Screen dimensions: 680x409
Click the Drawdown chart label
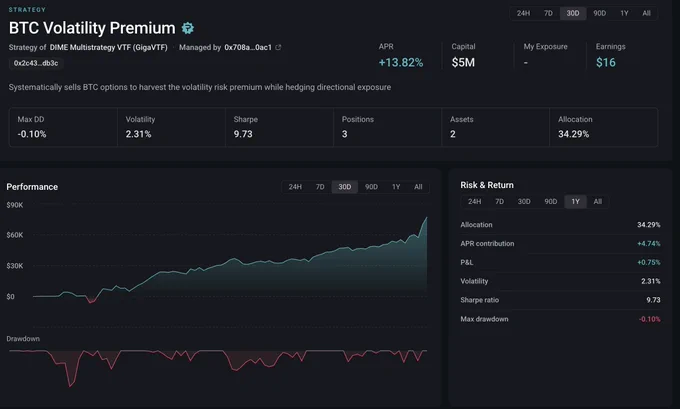[x=23, y=339]
